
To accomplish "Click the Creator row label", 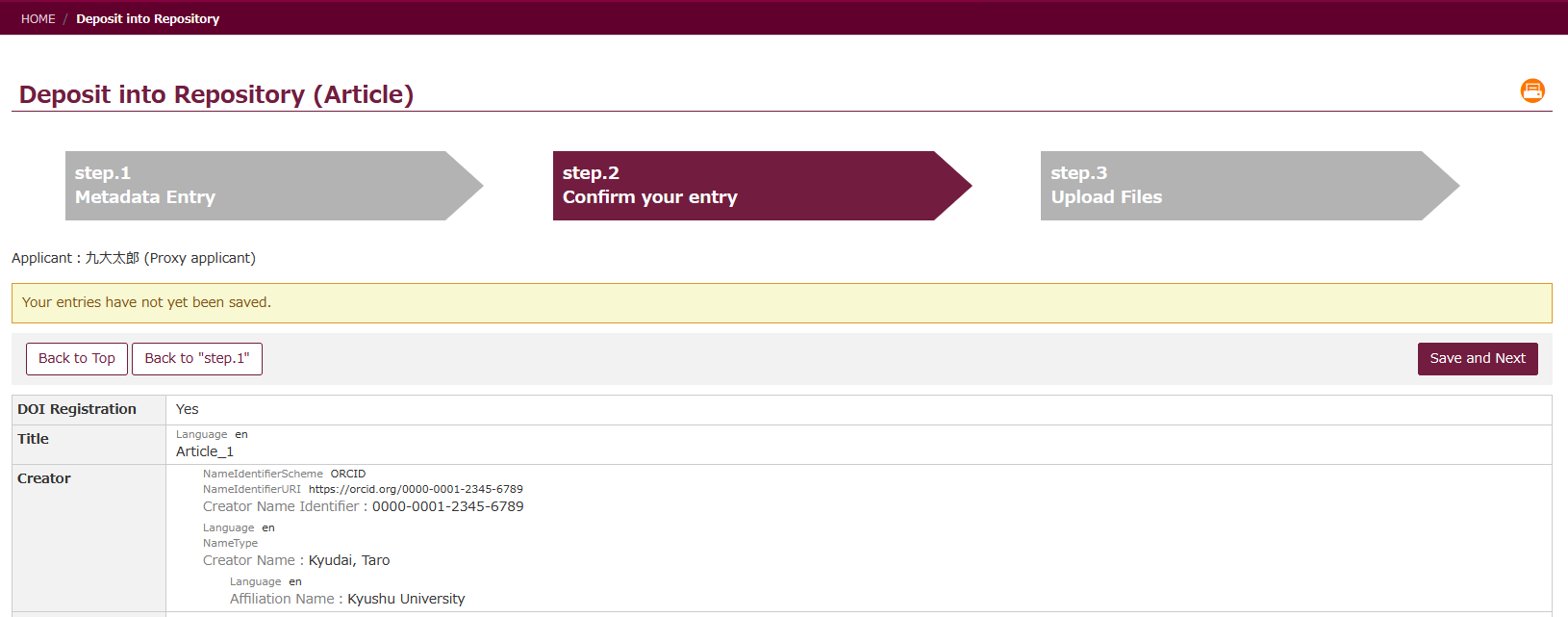I will tap(44, 478).
